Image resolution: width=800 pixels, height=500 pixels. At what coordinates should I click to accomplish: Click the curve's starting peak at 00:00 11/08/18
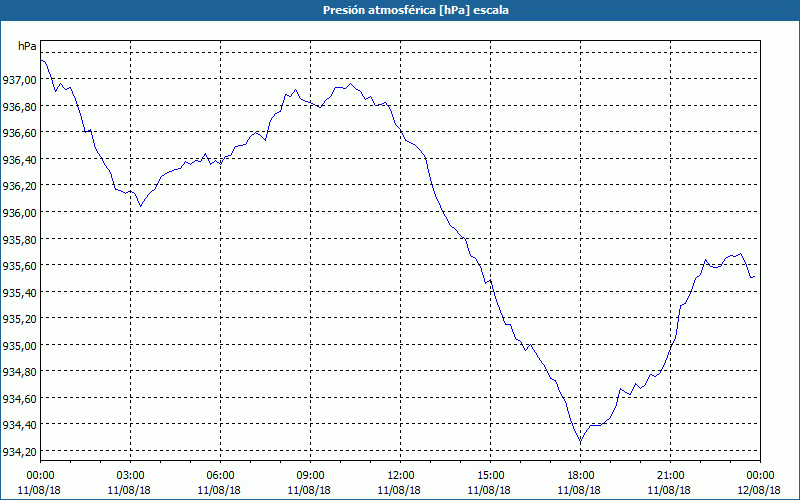point(41,60)
